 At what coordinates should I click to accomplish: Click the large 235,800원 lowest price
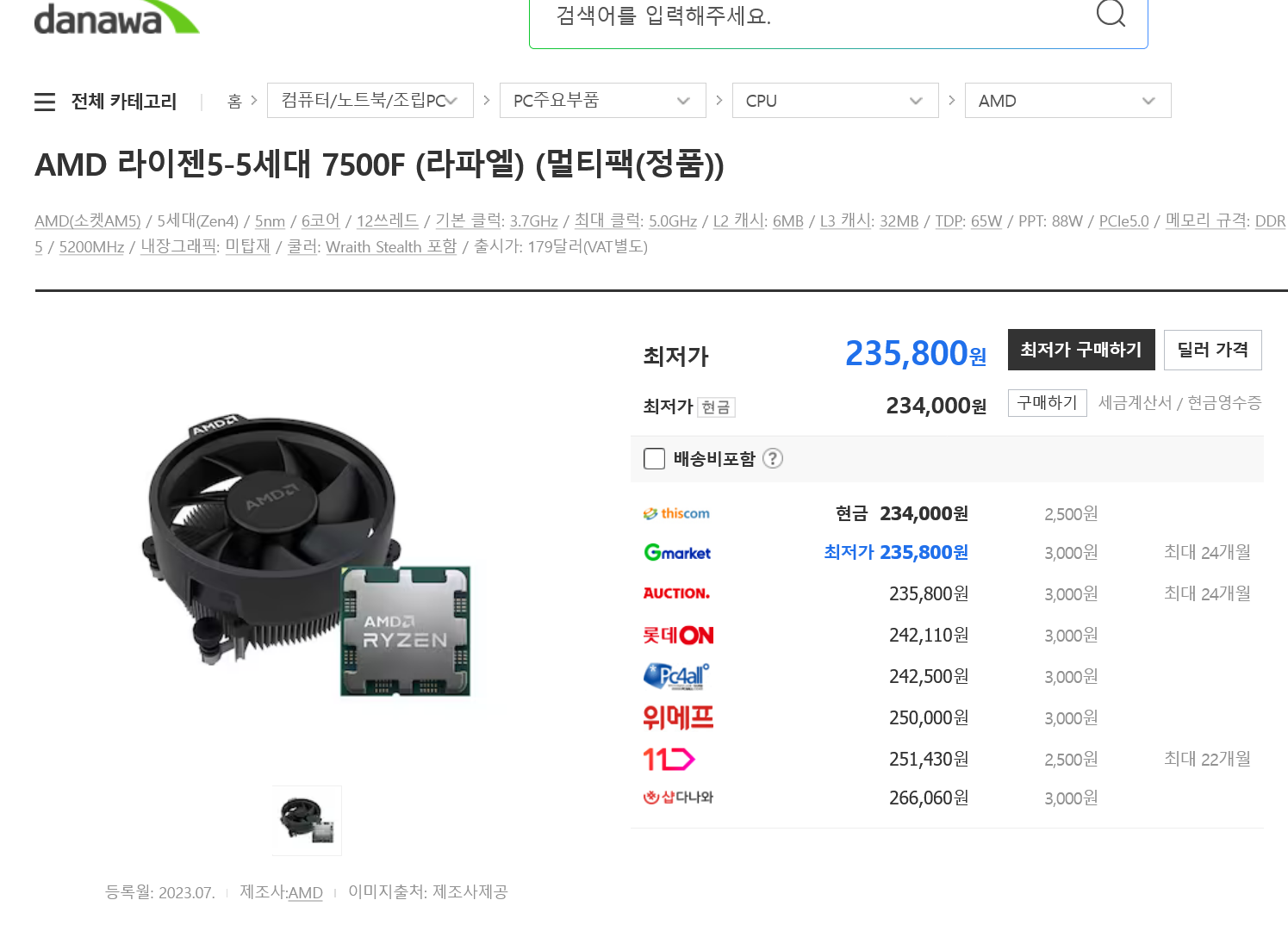[916, 353]
